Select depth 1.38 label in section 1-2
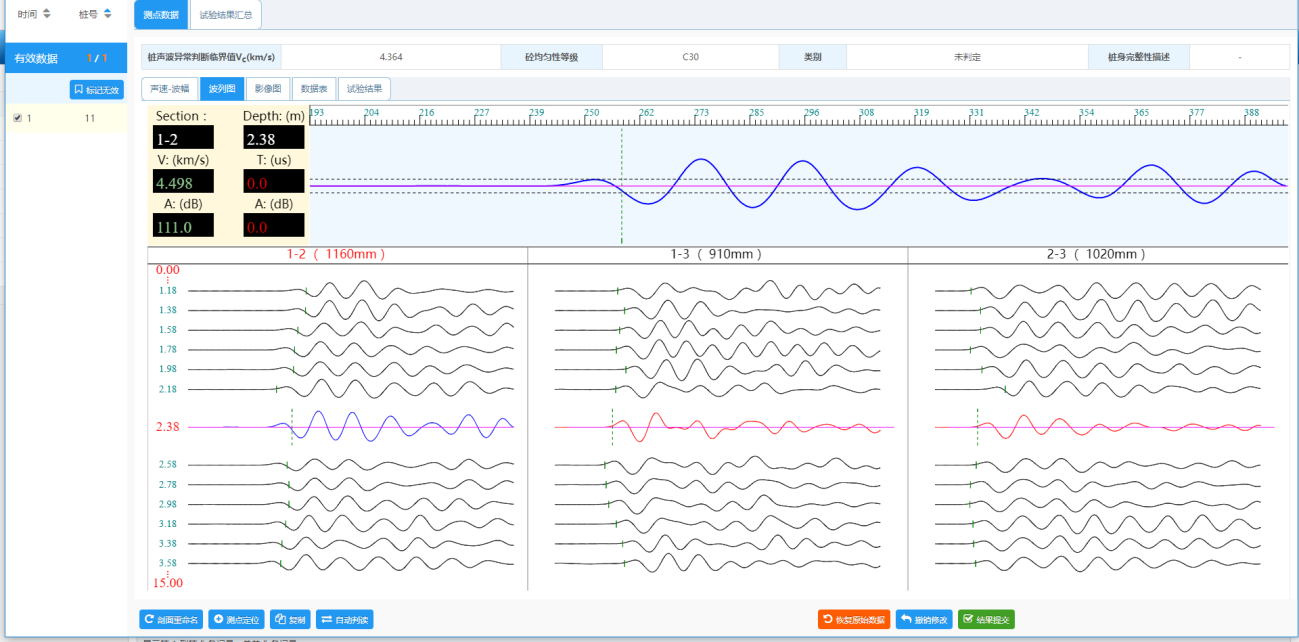This screenshot has width=1299, height=642. click(167, 310)
